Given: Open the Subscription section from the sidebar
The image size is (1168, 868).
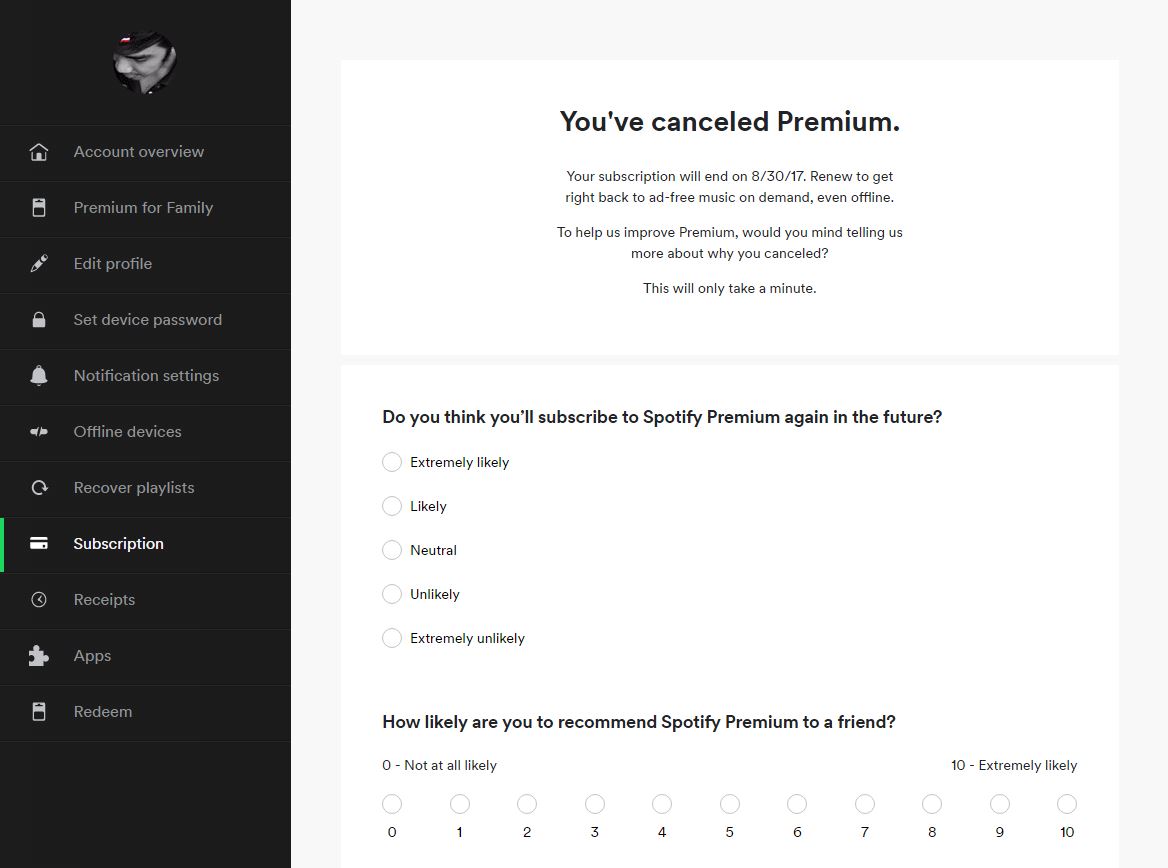Looking at the screenshot, I should pyautogui.click(x=118, y=544).
